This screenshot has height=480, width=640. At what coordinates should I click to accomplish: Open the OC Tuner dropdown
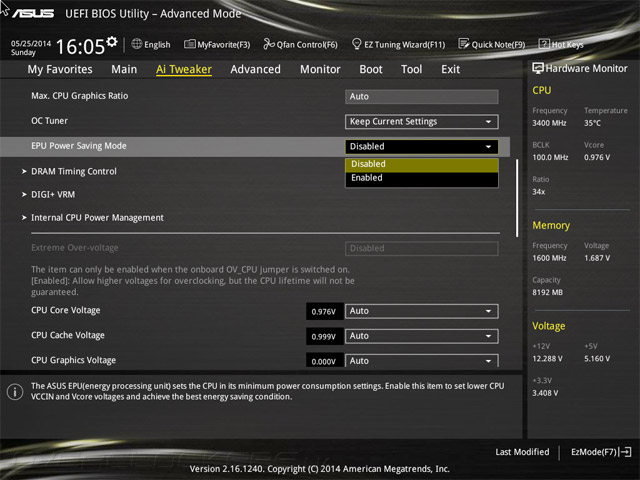tap(422, 122)
